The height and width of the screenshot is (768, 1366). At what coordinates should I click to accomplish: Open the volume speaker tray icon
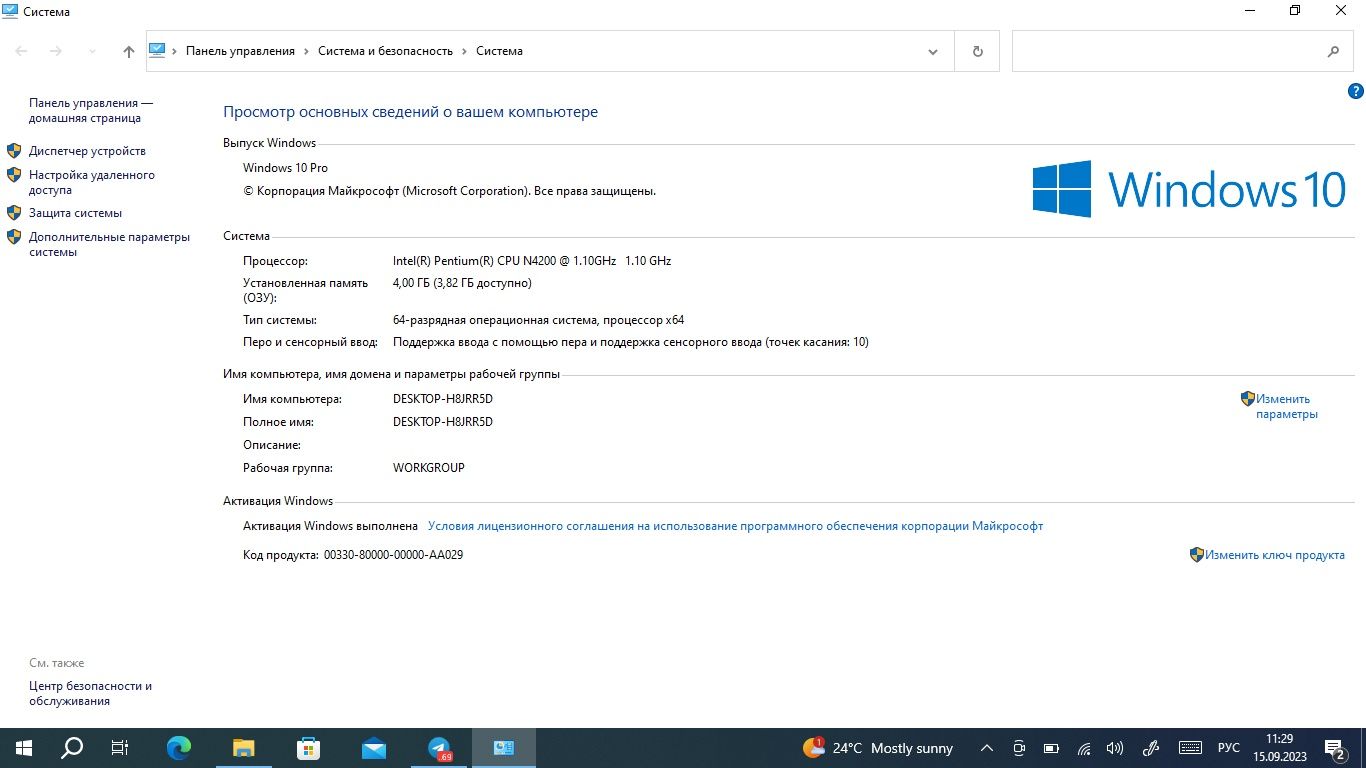point(1116,748)
